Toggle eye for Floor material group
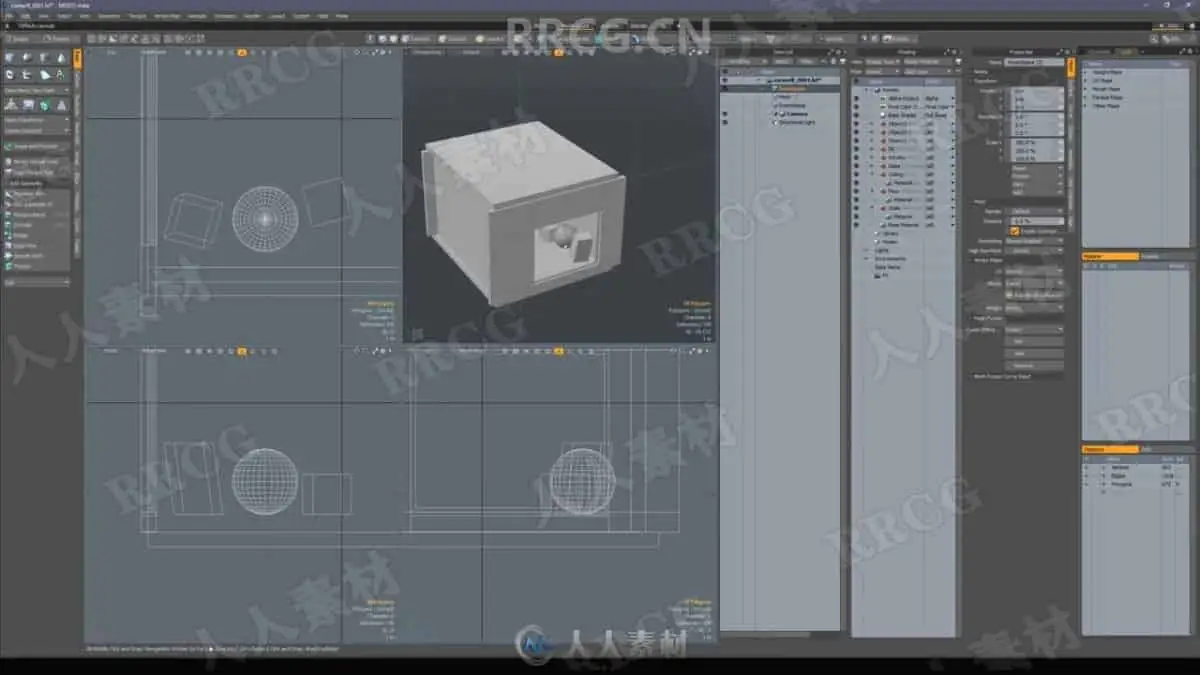This screenshot has height=675, width=1200. pos(856,191)
